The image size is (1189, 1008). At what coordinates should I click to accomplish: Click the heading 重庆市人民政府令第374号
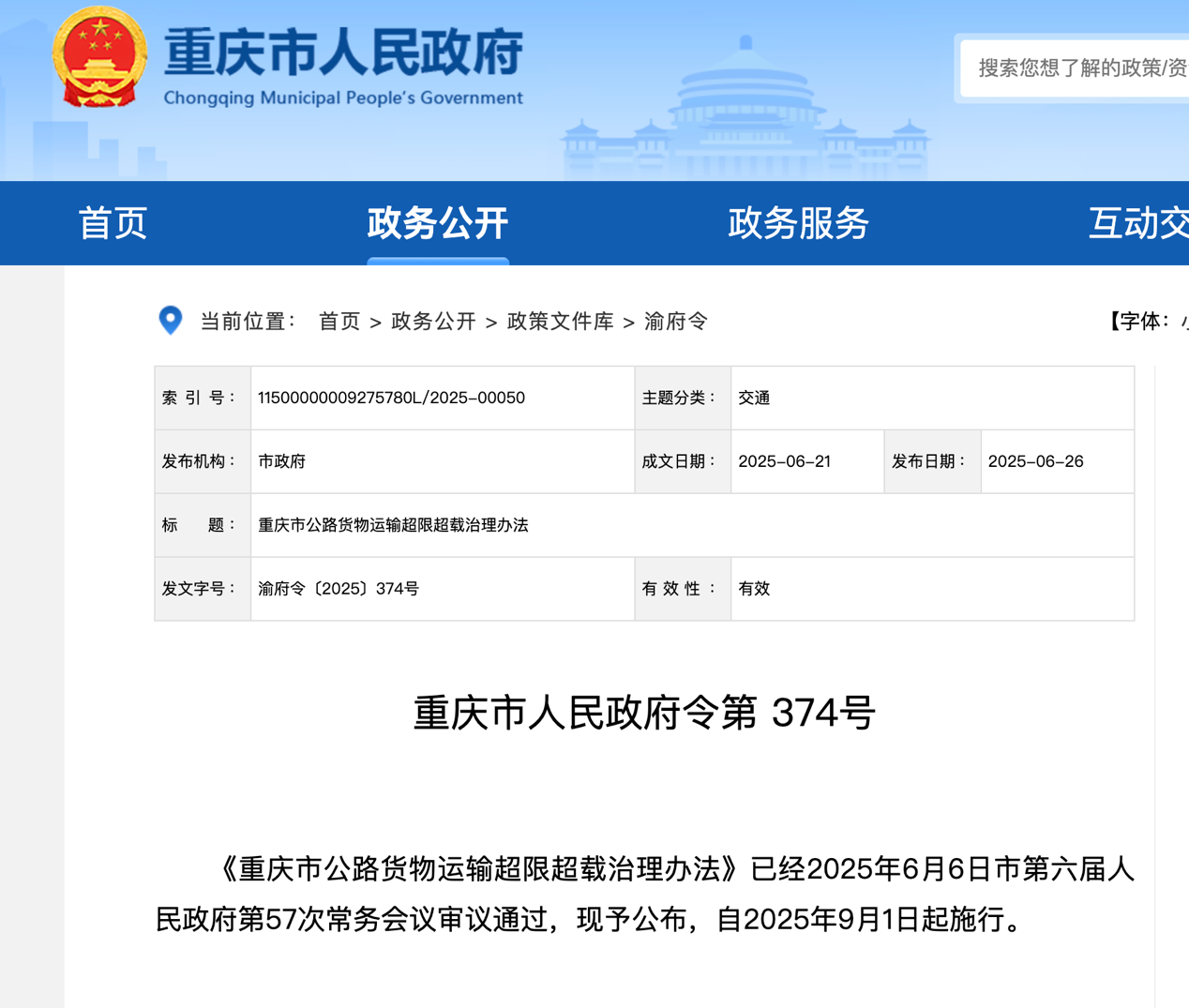(x=644, y=713)
